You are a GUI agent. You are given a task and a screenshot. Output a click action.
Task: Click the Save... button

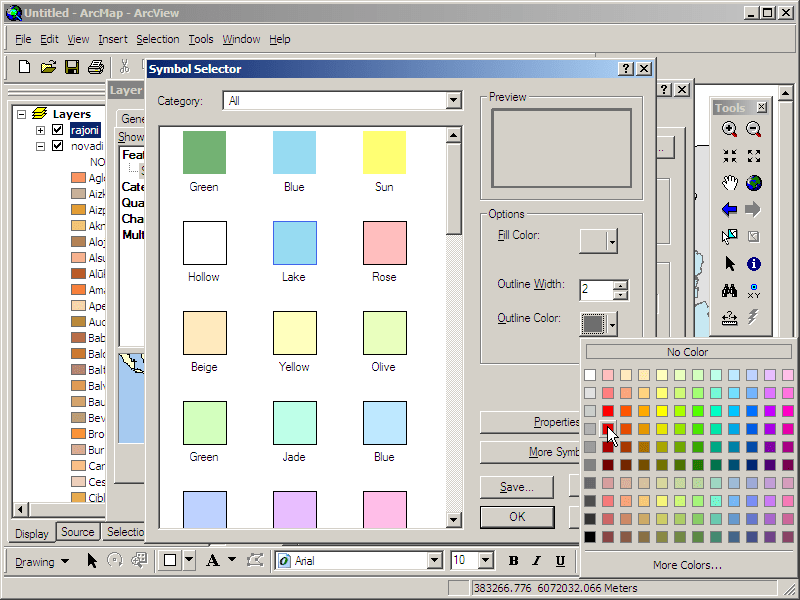point(517,487)
